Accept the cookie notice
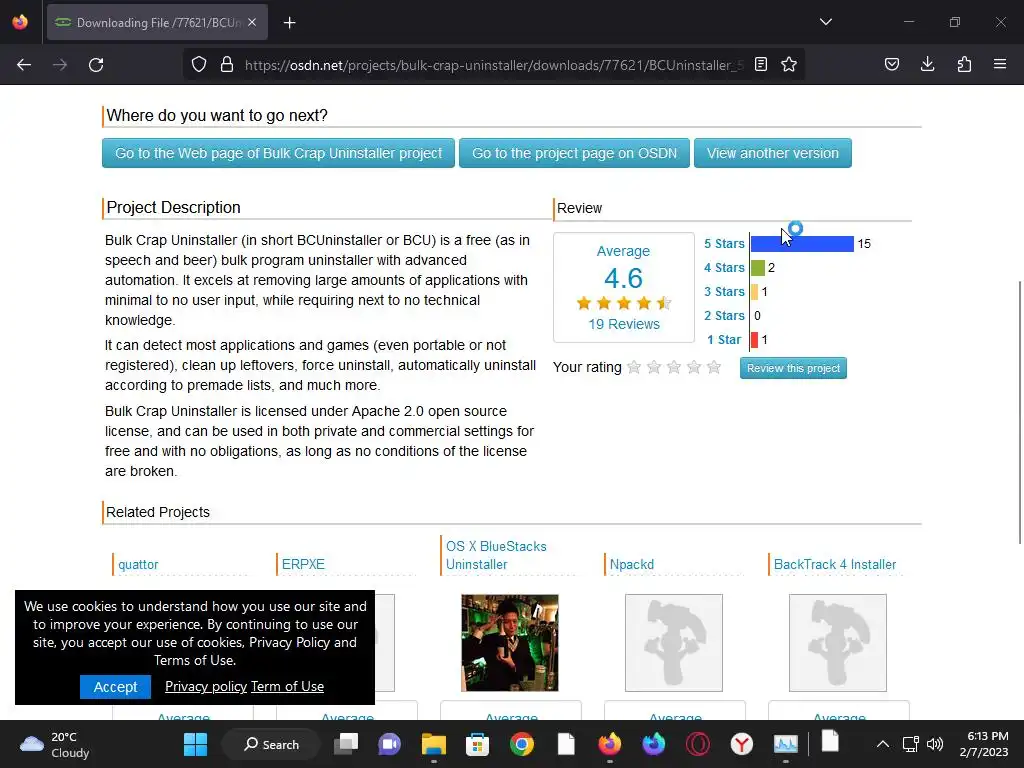This screenshot has height=768, width=1024. tap(115, 686)
